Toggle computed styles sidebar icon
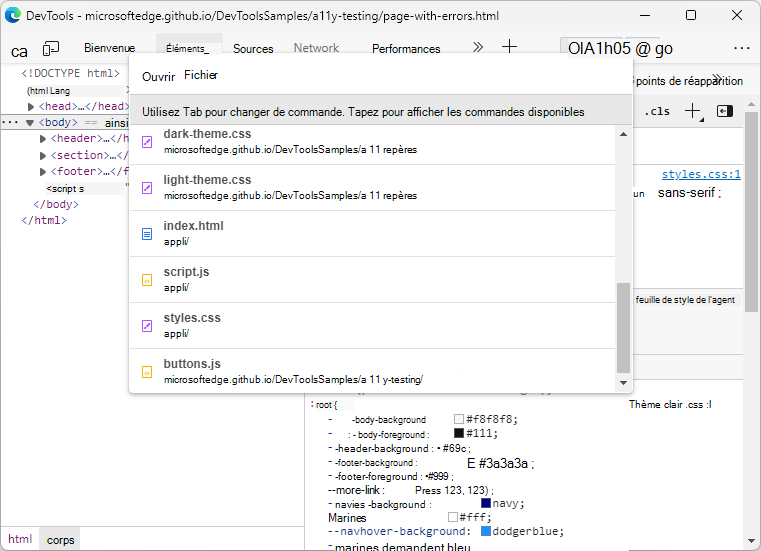The image size is (761, 551). (725, 111)
